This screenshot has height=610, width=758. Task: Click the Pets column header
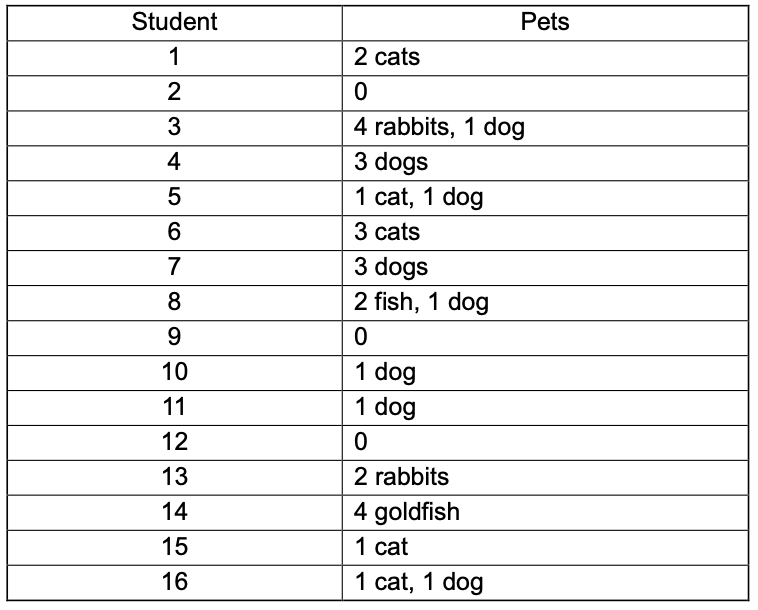pyautogui.click(x=545, y=22)
